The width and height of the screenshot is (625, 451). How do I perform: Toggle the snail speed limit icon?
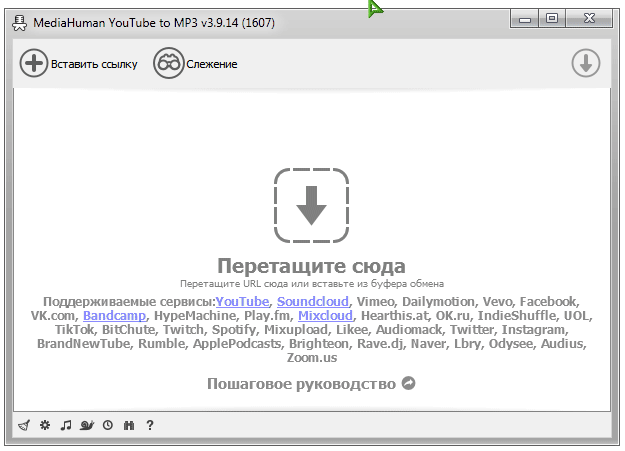(x=87, y=425)
